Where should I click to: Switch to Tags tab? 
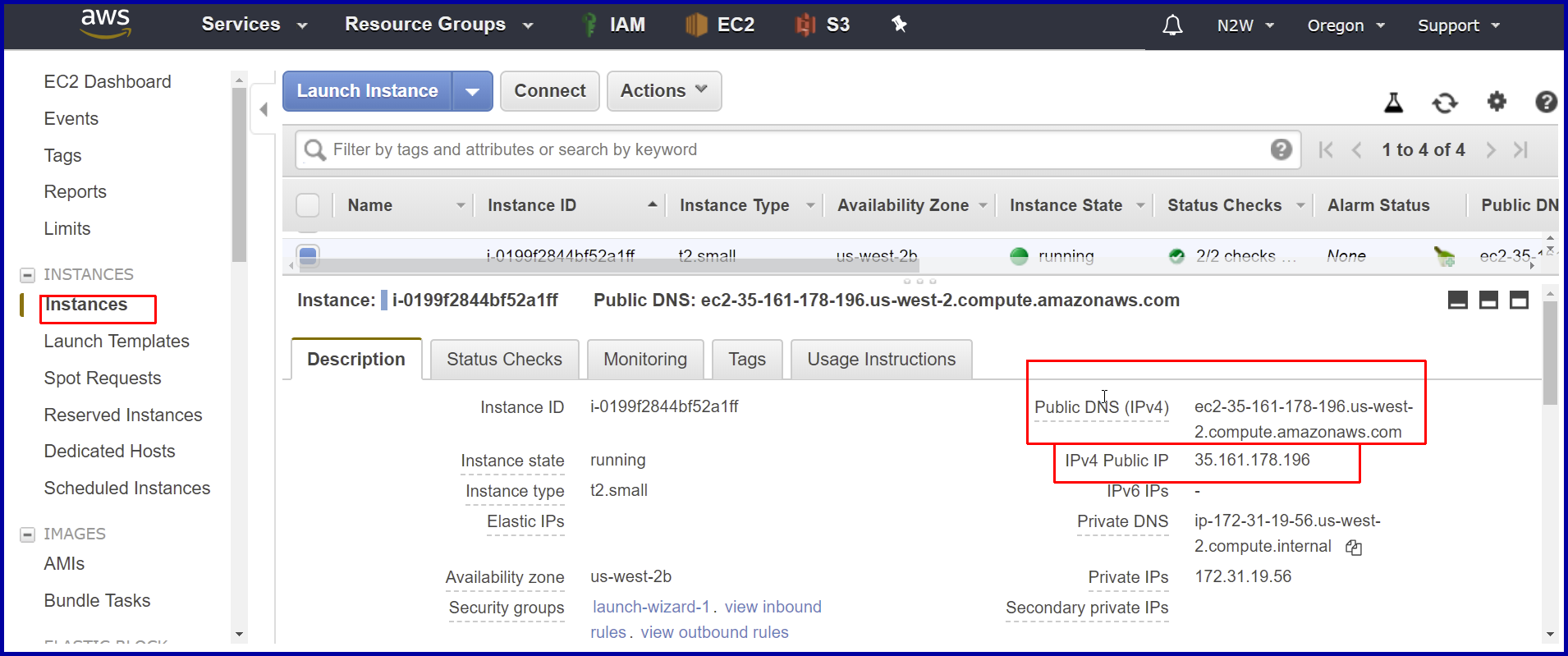pos(747,360)
